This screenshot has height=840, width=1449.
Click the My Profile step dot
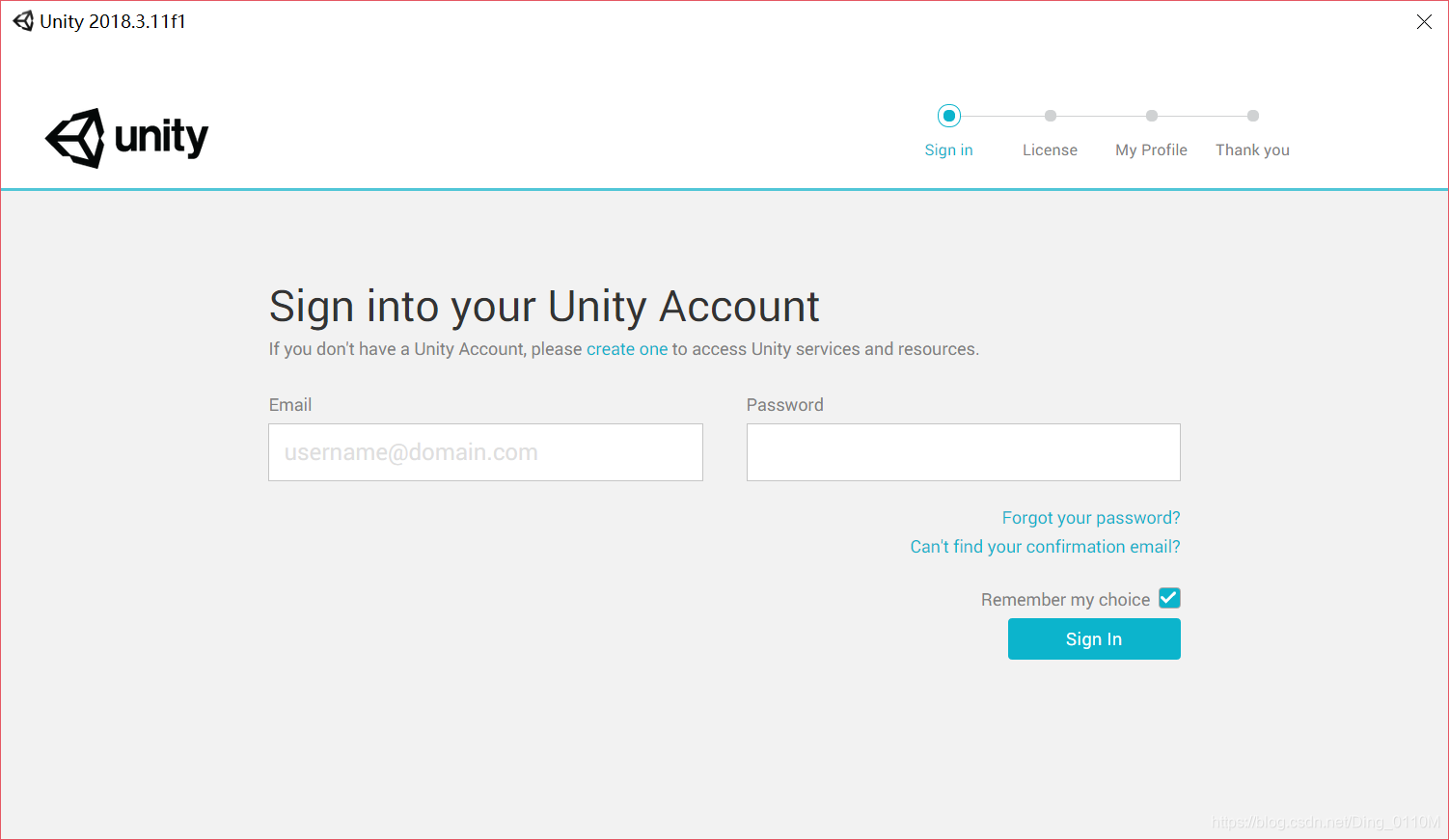tap(1152, 116)
